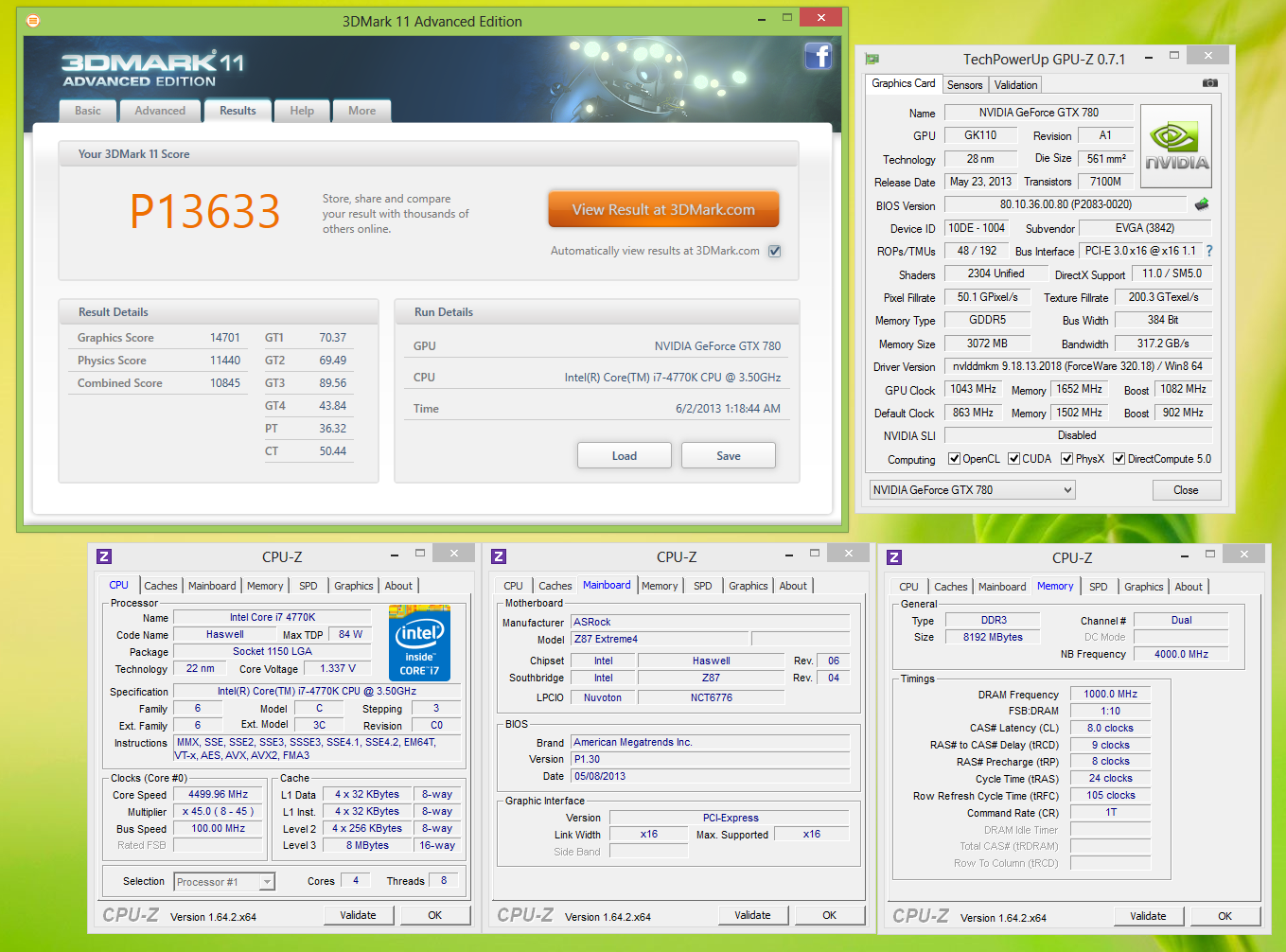Screen dimensions: 1286x952
Task: Click Validate in the Memory CPU-Z window
Action: pos(1148,916)
